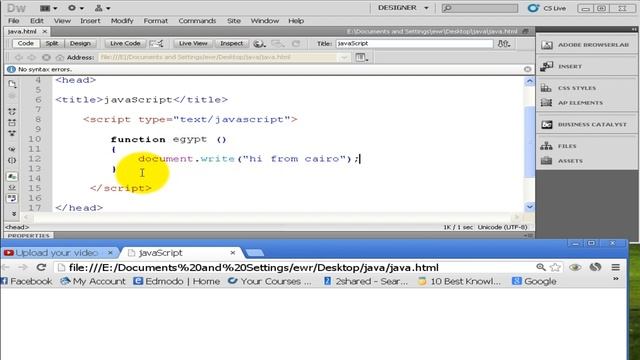Toggle Highlight invalid code icon
This screenshot has width=640, height=360.
(12, 187)
